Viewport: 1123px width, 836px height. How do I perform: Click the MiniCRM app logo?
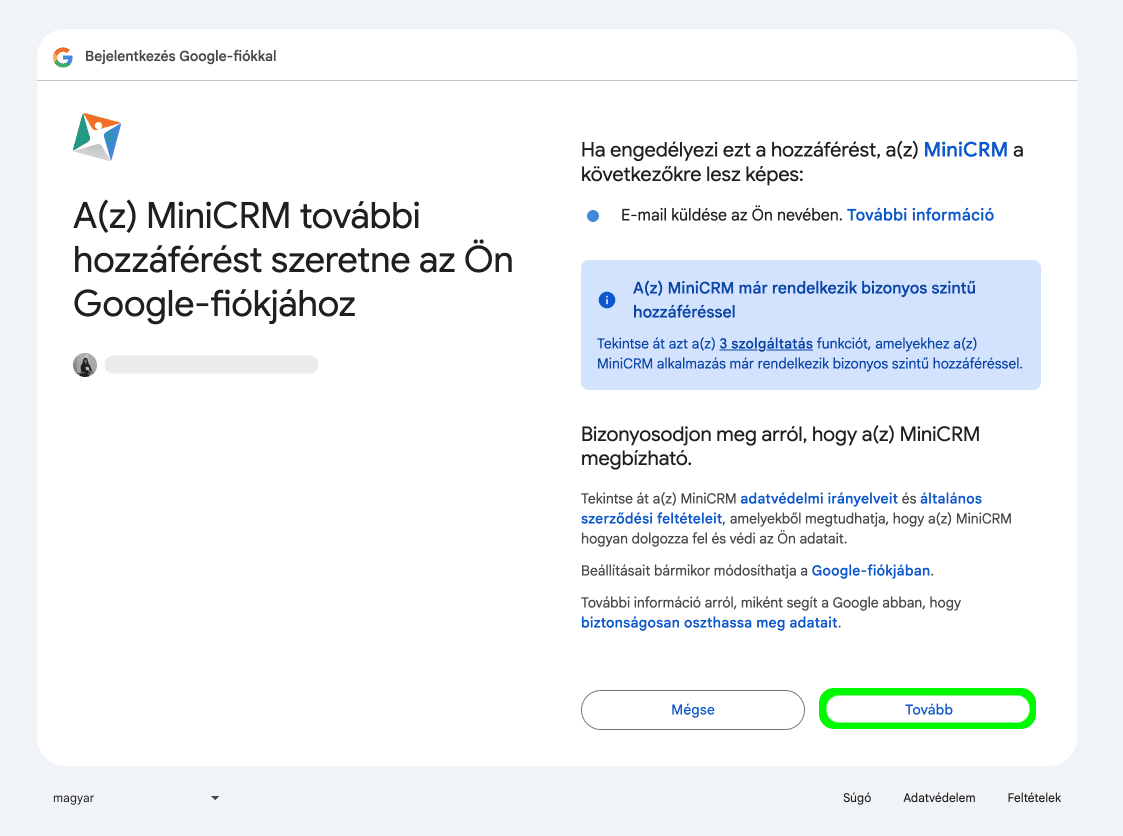click(97, 137)
